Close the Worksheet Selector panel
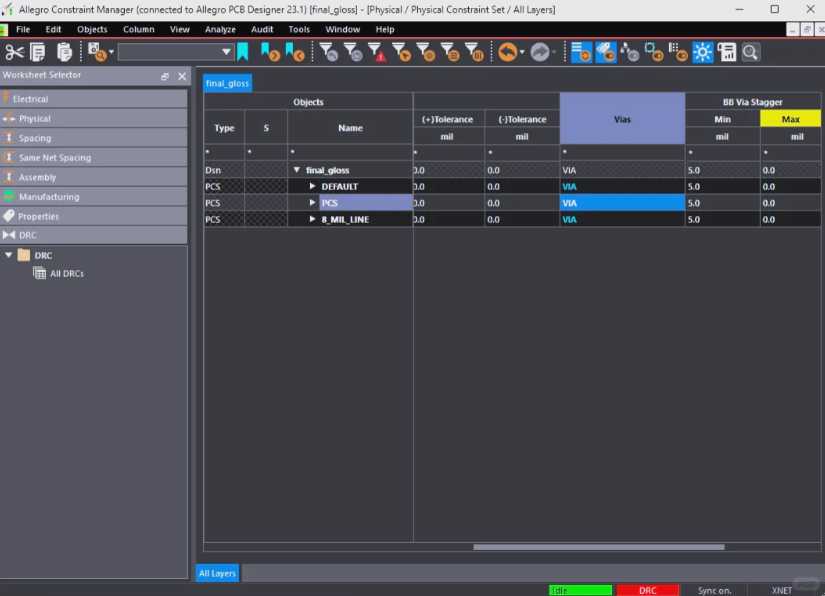 pos(182,76)
